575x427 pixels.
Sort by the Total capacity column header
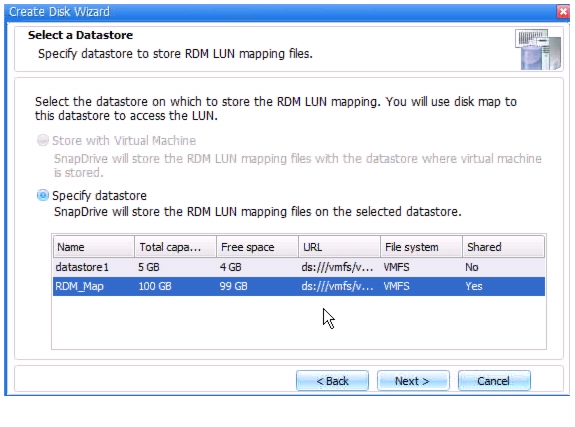(x=175, y=247)
